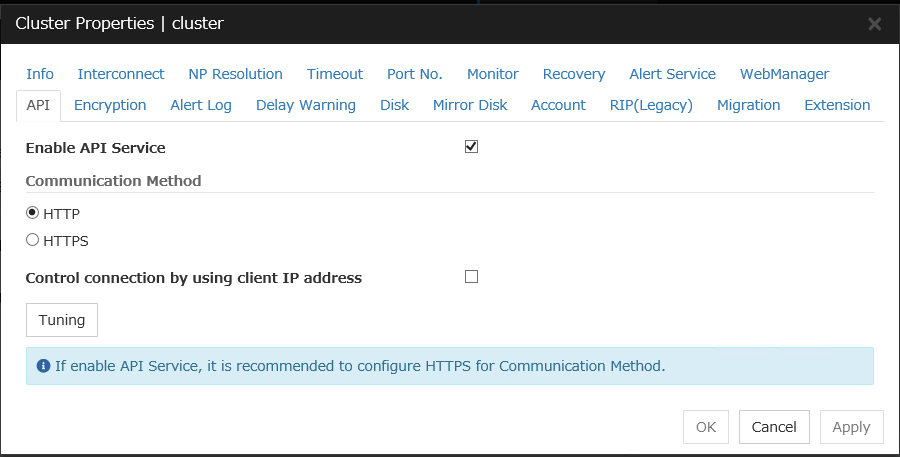
Task: Select the Encryption tab
Action: tap(110, 105)
